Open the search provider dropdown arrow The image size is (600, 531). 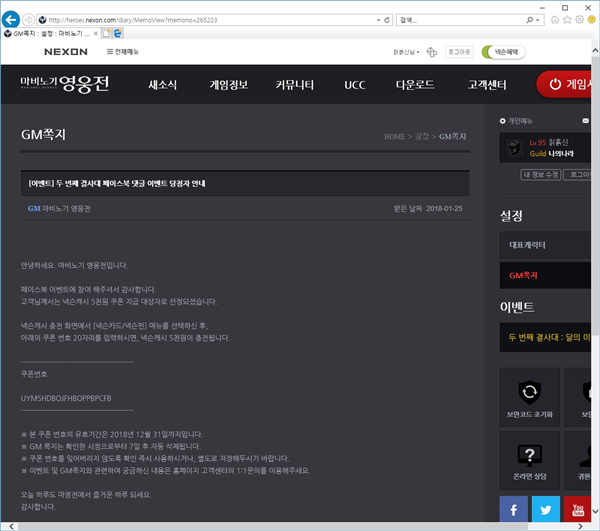point(538,20)
